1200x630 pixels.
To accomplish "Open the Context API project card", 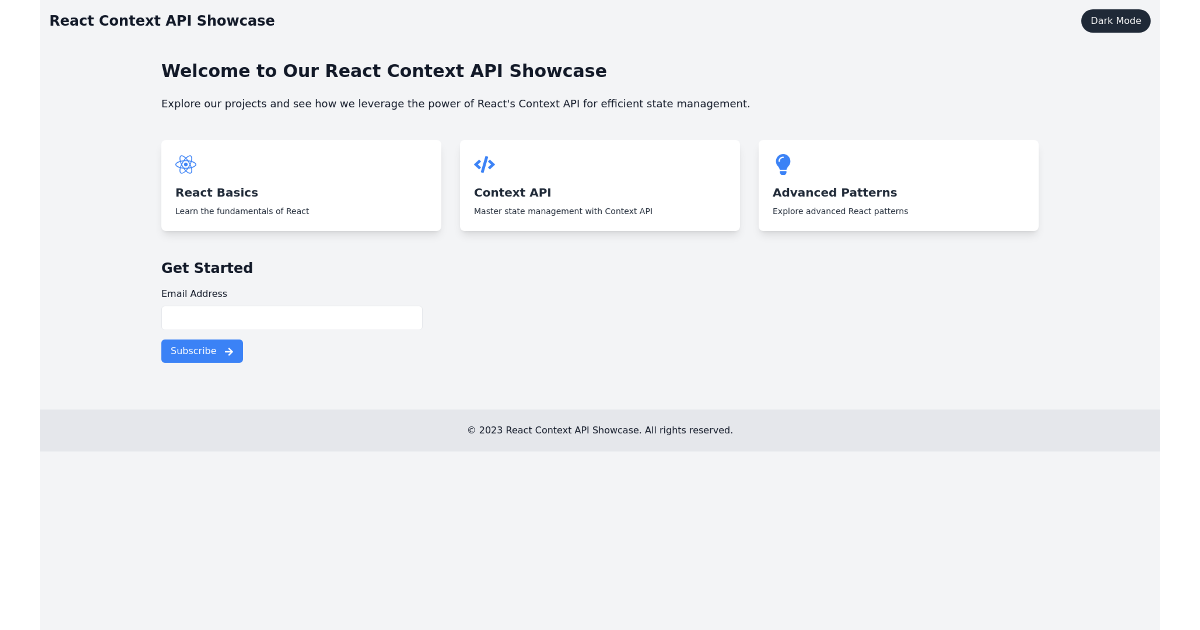I will [599, 185].
